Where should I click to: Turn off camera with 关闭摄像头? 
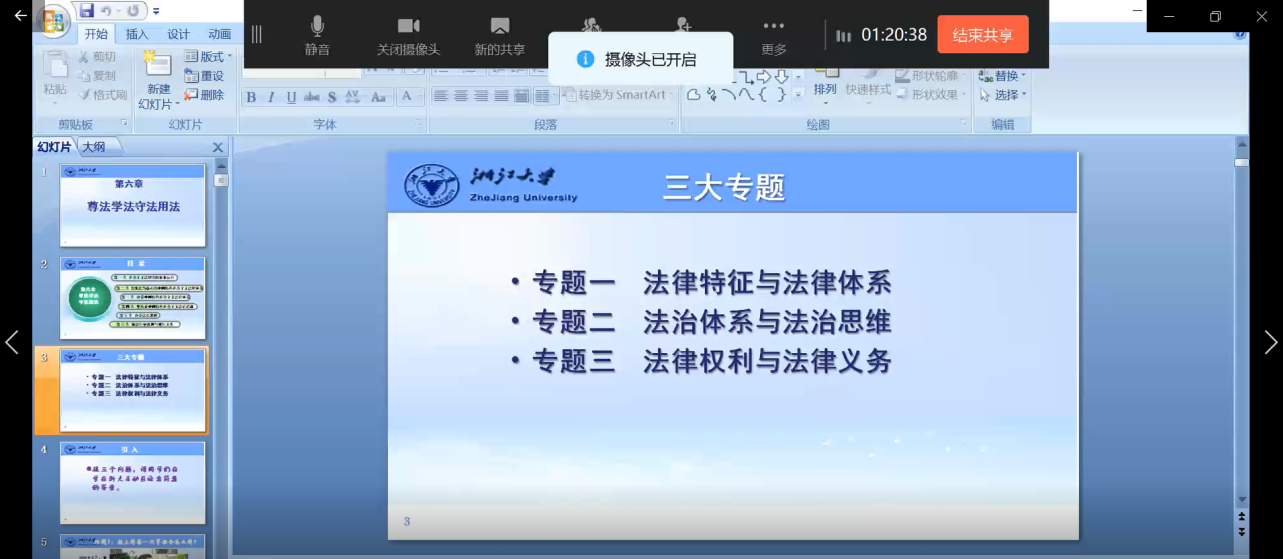(408, 35)
